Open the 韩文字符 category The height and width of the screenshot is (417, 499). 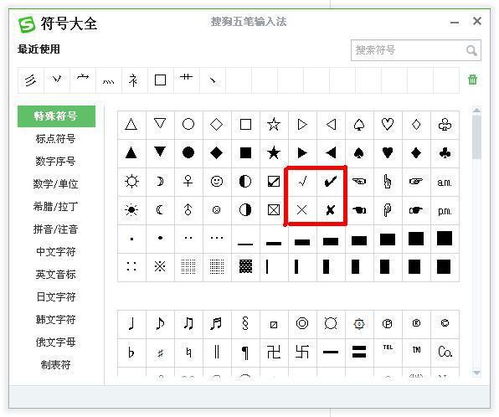tap(56, 320)
